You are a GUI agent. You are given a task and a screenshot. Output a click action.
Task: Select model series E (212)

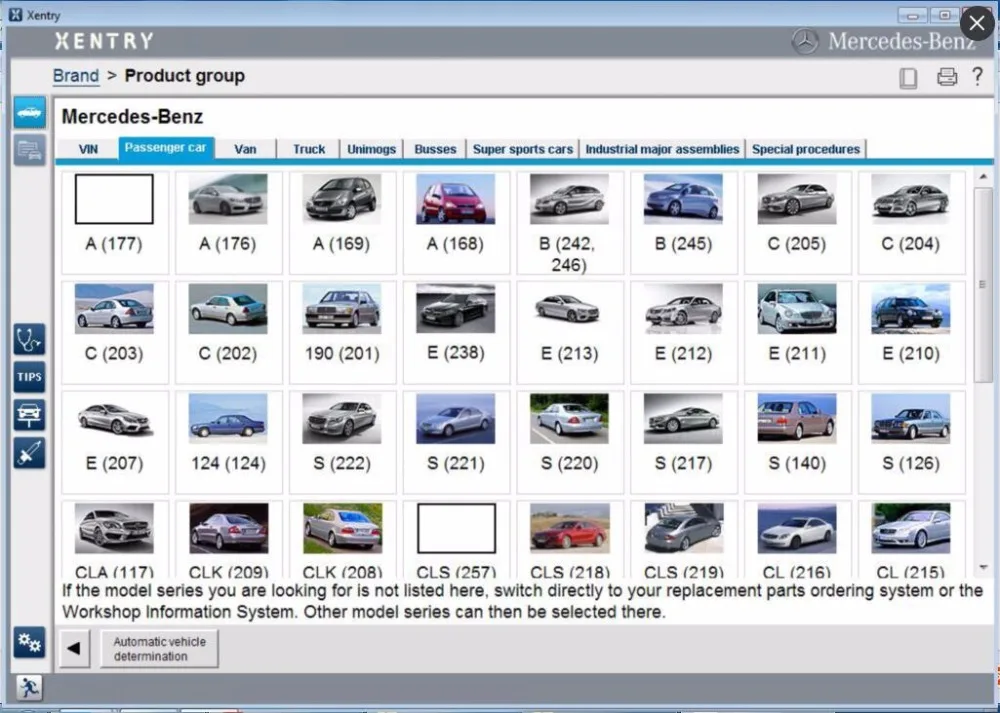tap(684, 332)
